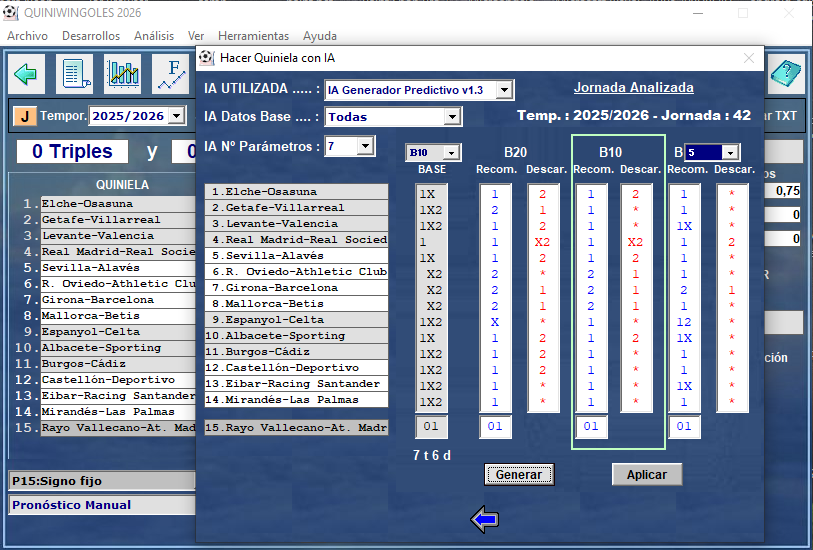
Task: Select dialog row 7.Girona-Barcelona
Action: pyautogui.click(x=296, y=288)
